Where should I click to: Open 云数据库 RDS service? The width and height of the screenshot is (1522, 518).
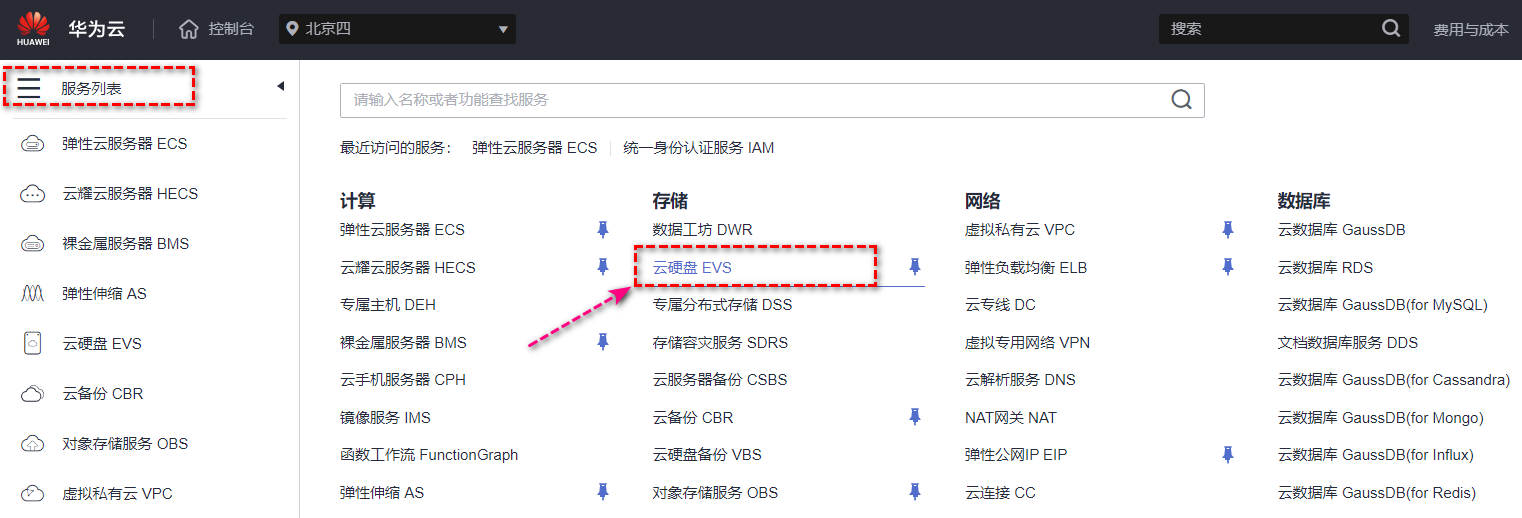[1325, 268]
